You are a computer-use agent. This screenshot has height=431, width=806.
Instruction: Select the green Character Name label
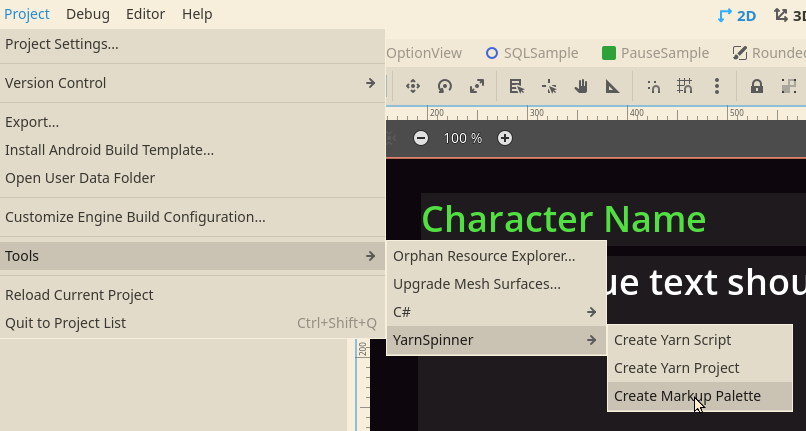(x=564, y=219)
